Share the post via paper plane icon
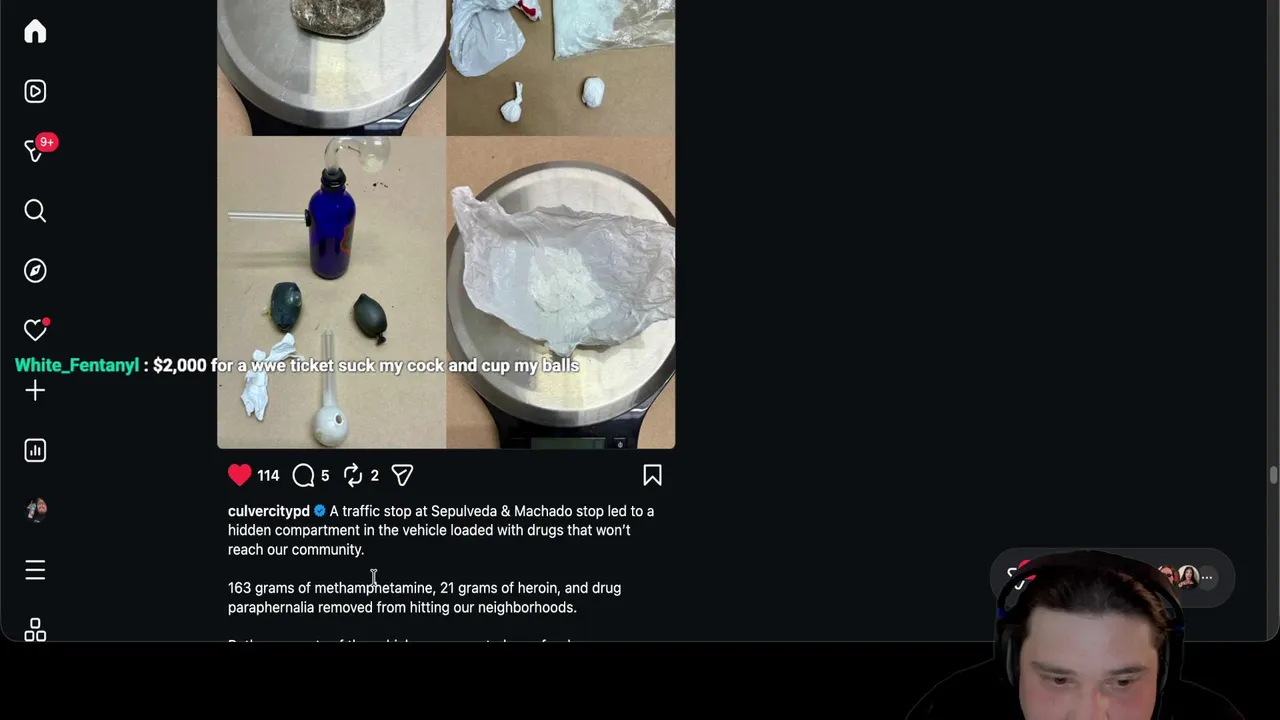This screenshot has width=1280, height=720. pyautogui.click(x=402, y=475)
